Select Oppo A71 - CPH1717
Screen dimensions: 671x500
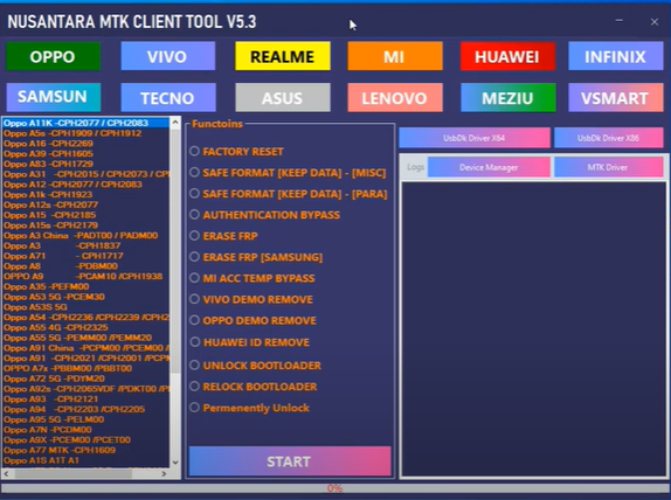(86, 256)
